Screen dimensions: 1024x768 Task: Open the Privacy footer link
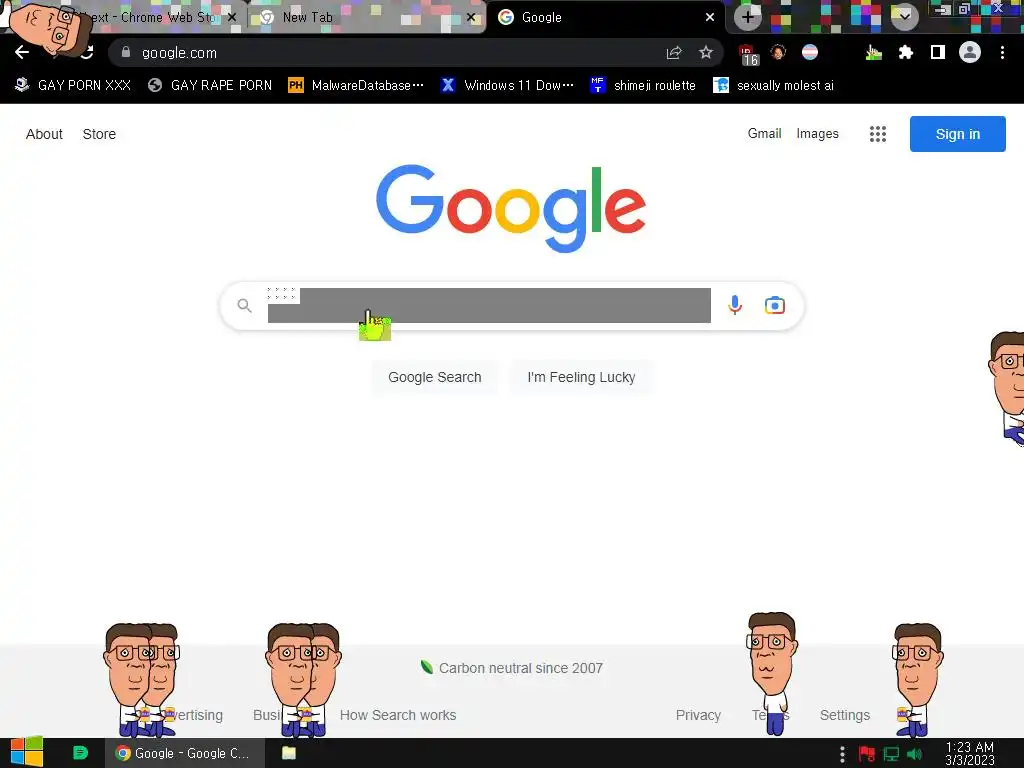pyautogui.click(x=698, y=715)
